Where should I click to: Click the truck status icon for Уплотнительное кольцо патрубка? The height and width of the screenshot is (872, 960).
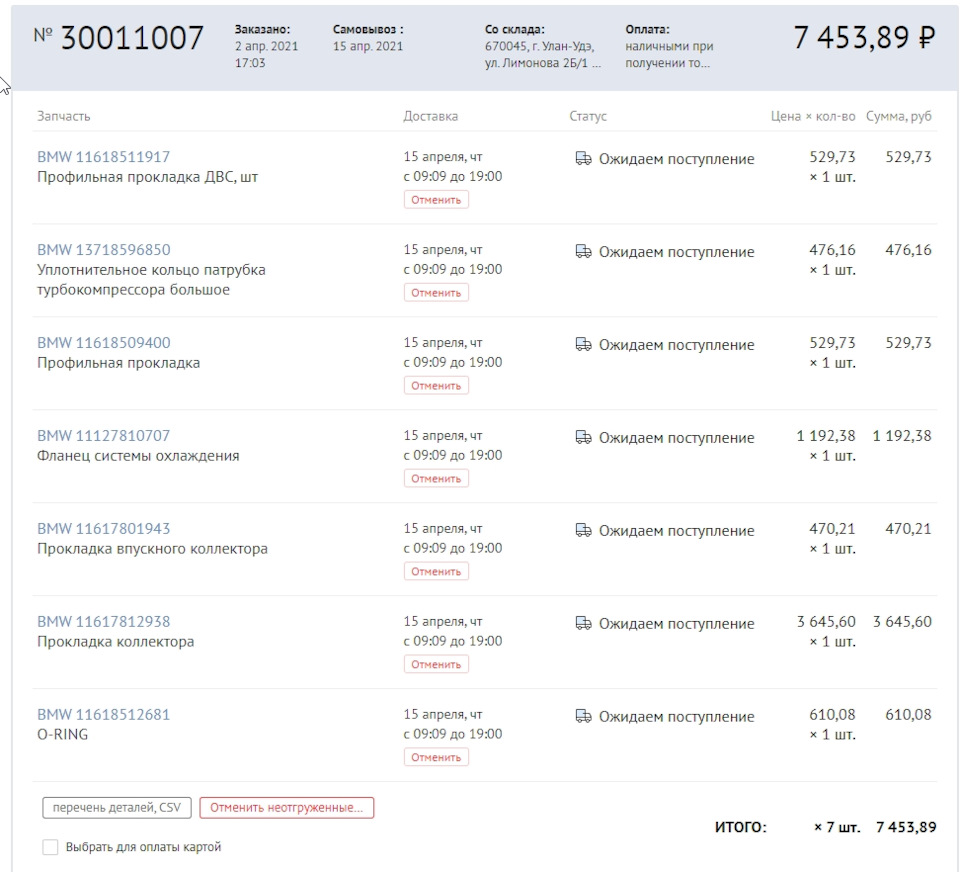pos(586,252)
